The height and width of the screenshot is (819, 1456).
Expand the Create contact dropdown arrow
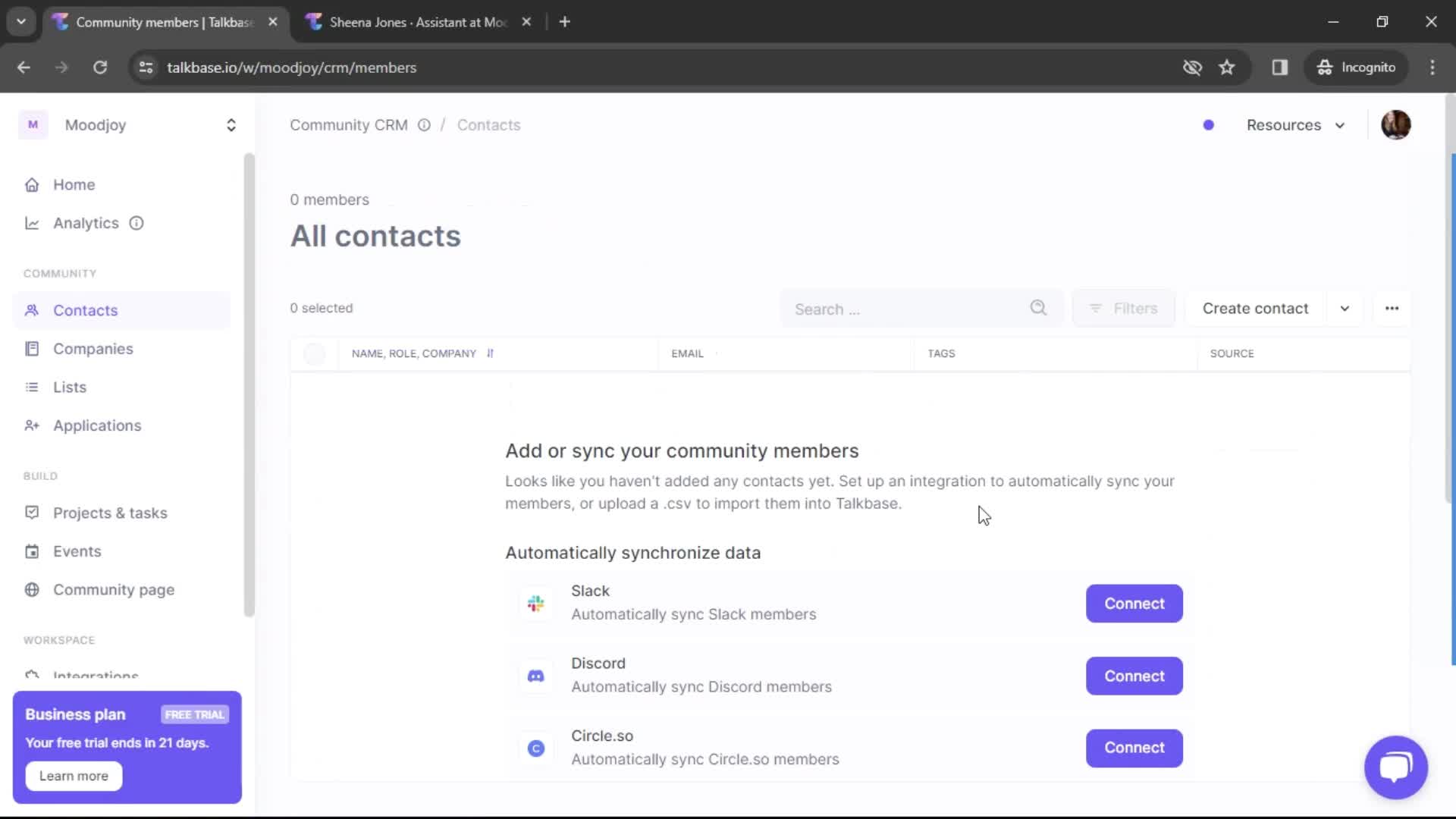tap(1345, 309)
